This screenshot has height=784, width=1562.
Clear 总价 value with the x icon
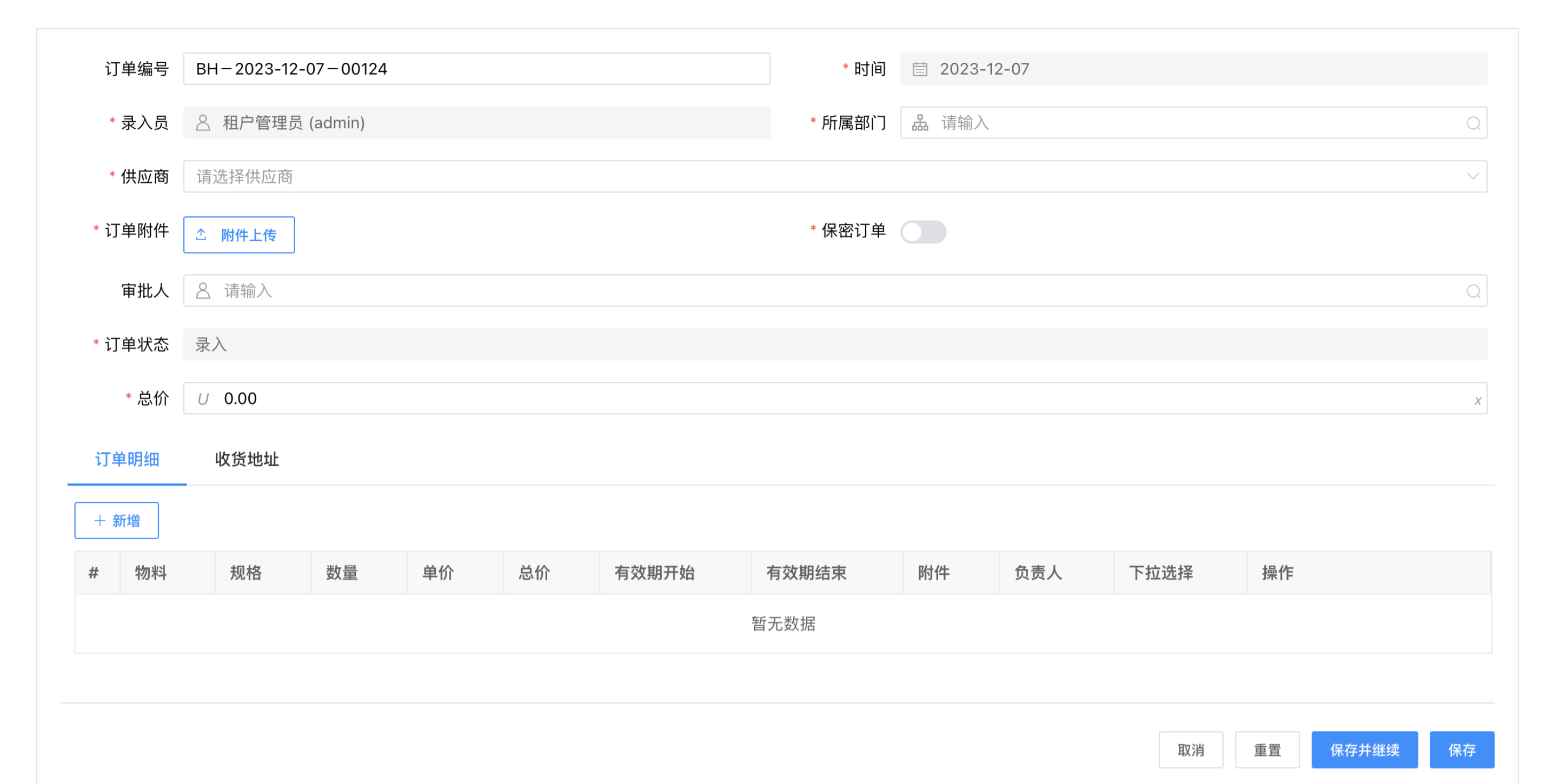[x=1478, y=401]
